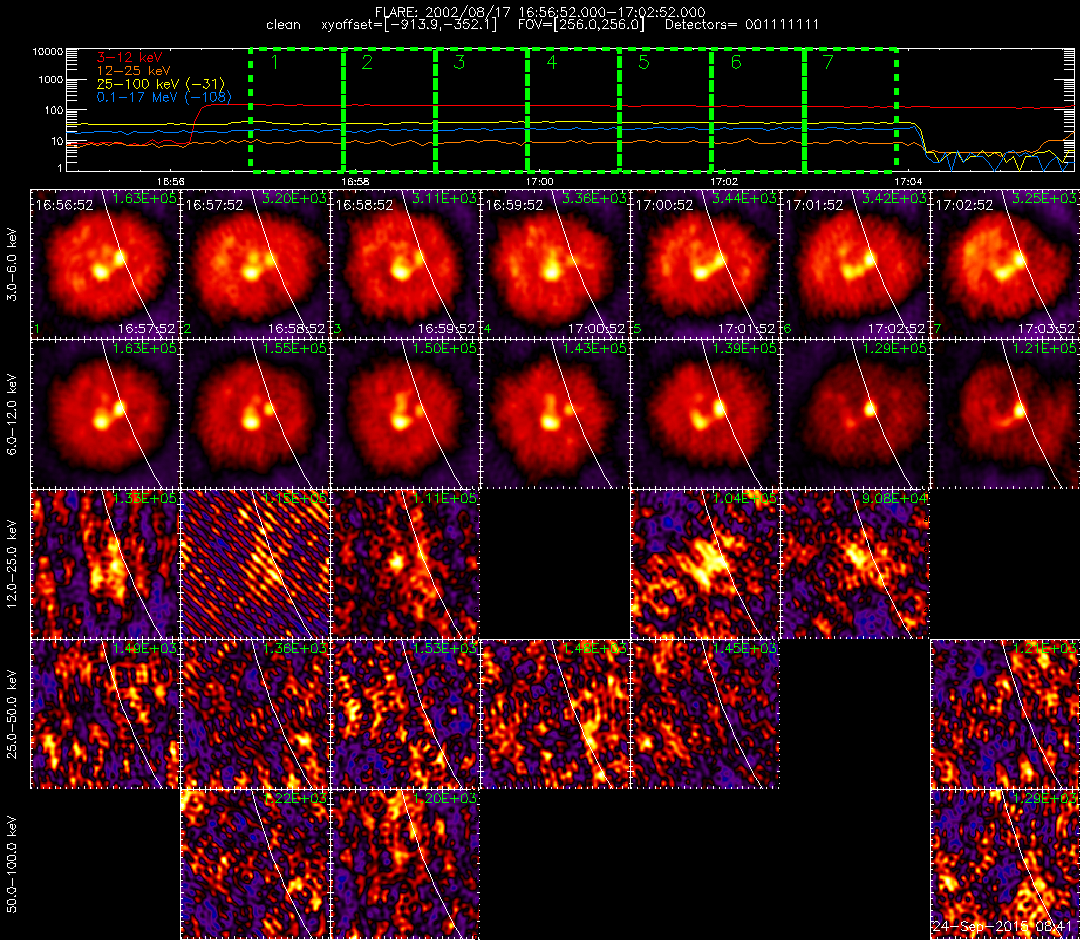Open the 50-100 keV image labeled 1.29E+03
Screen dimensions: 1080x940
point(1006,864)
